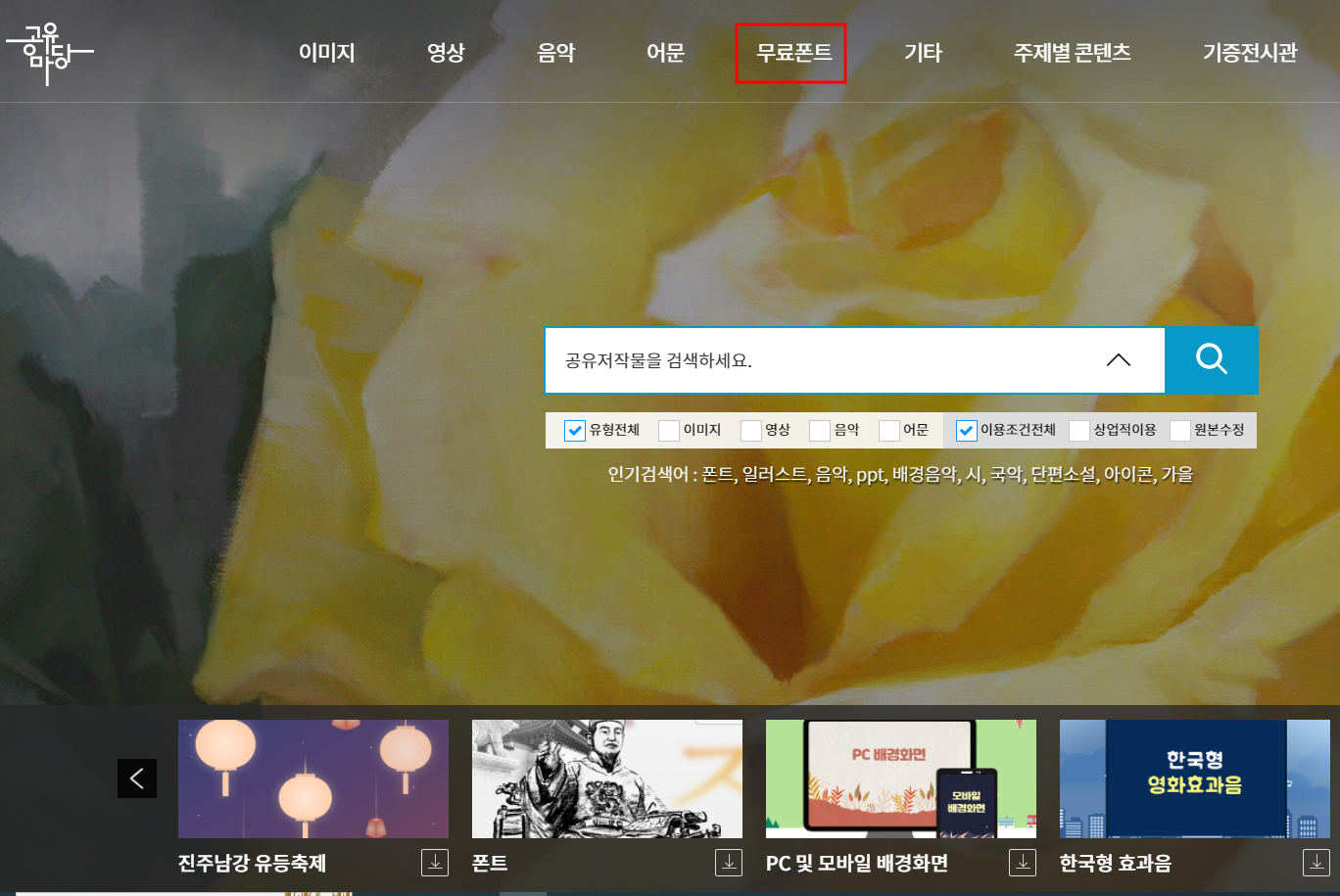Click popular keyword ppt
This screenshot has width=1340, height=896.
point(869,475)
